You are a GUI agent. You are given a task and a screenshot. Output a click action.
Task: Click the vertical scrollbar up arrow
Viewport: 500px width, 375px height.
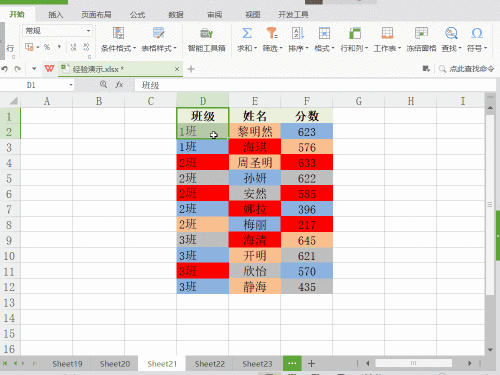click(x=490, y=108)
